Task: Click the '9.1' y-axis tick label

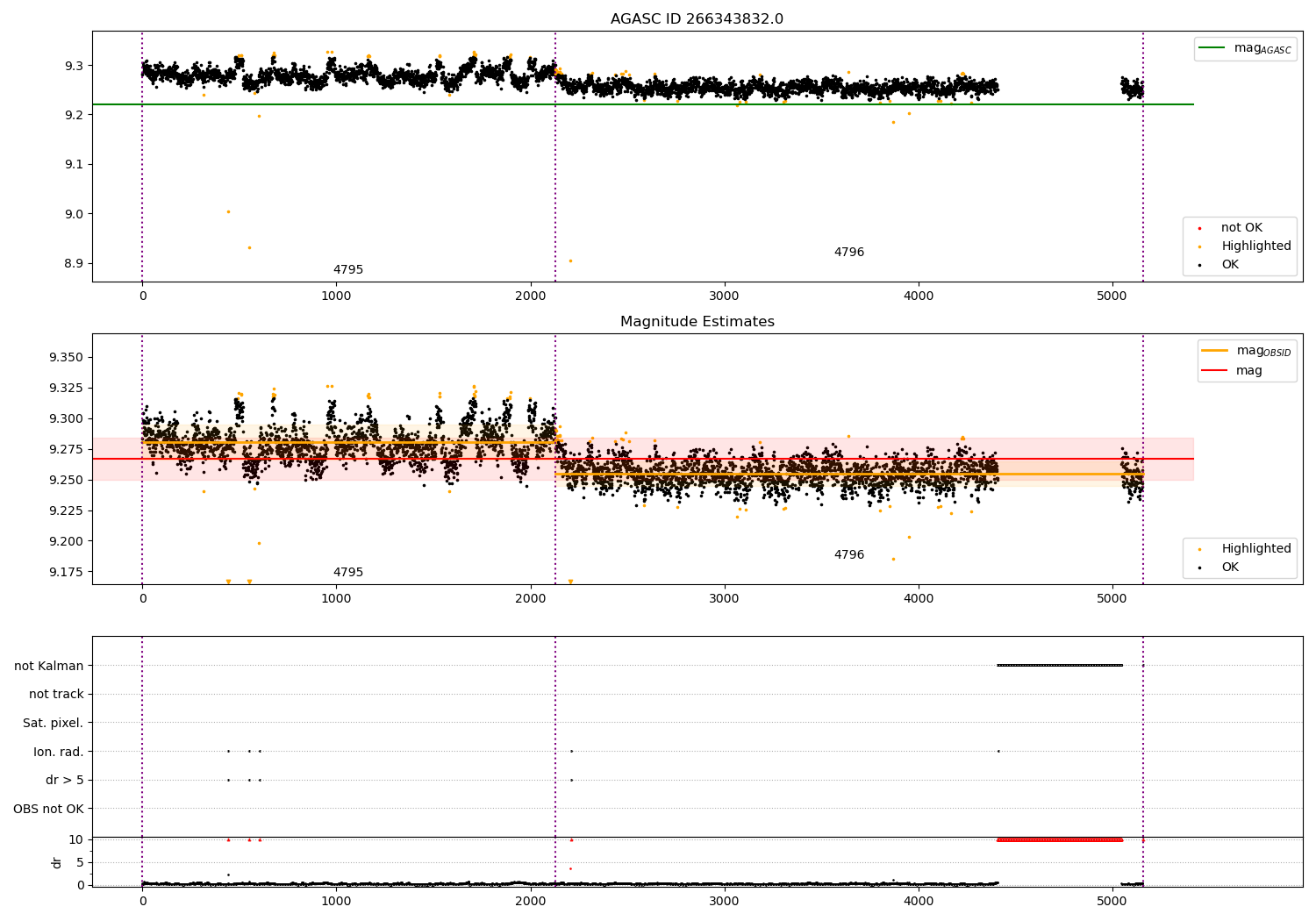Action: tap(74, 165)
